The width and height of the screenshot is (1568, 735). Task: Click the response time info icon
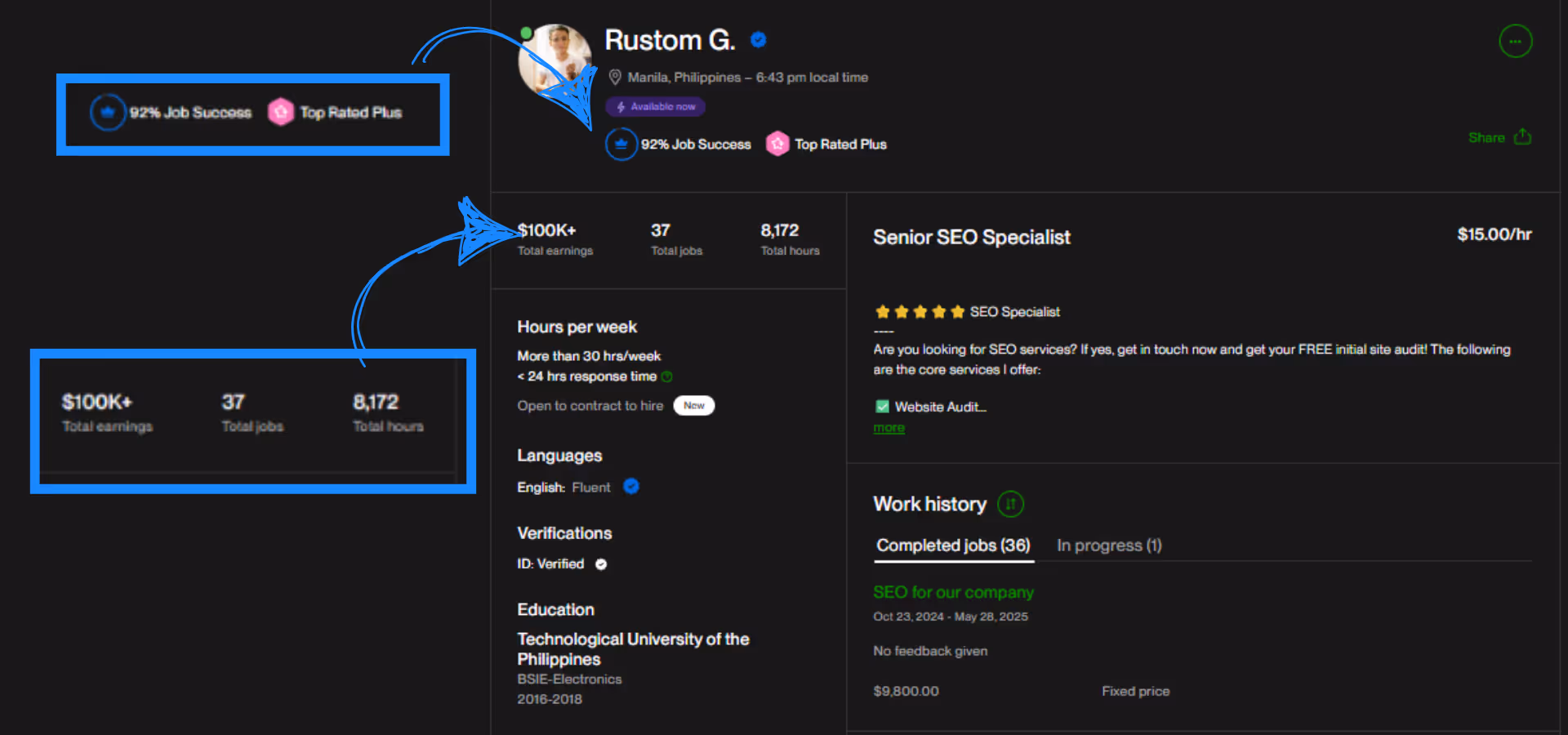tap(666, 376)
